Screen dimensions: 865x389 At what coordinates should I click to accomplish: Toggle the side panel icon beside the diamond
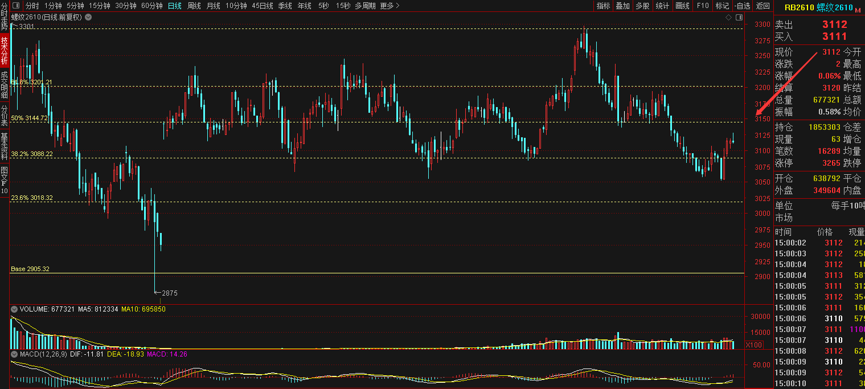739,17
